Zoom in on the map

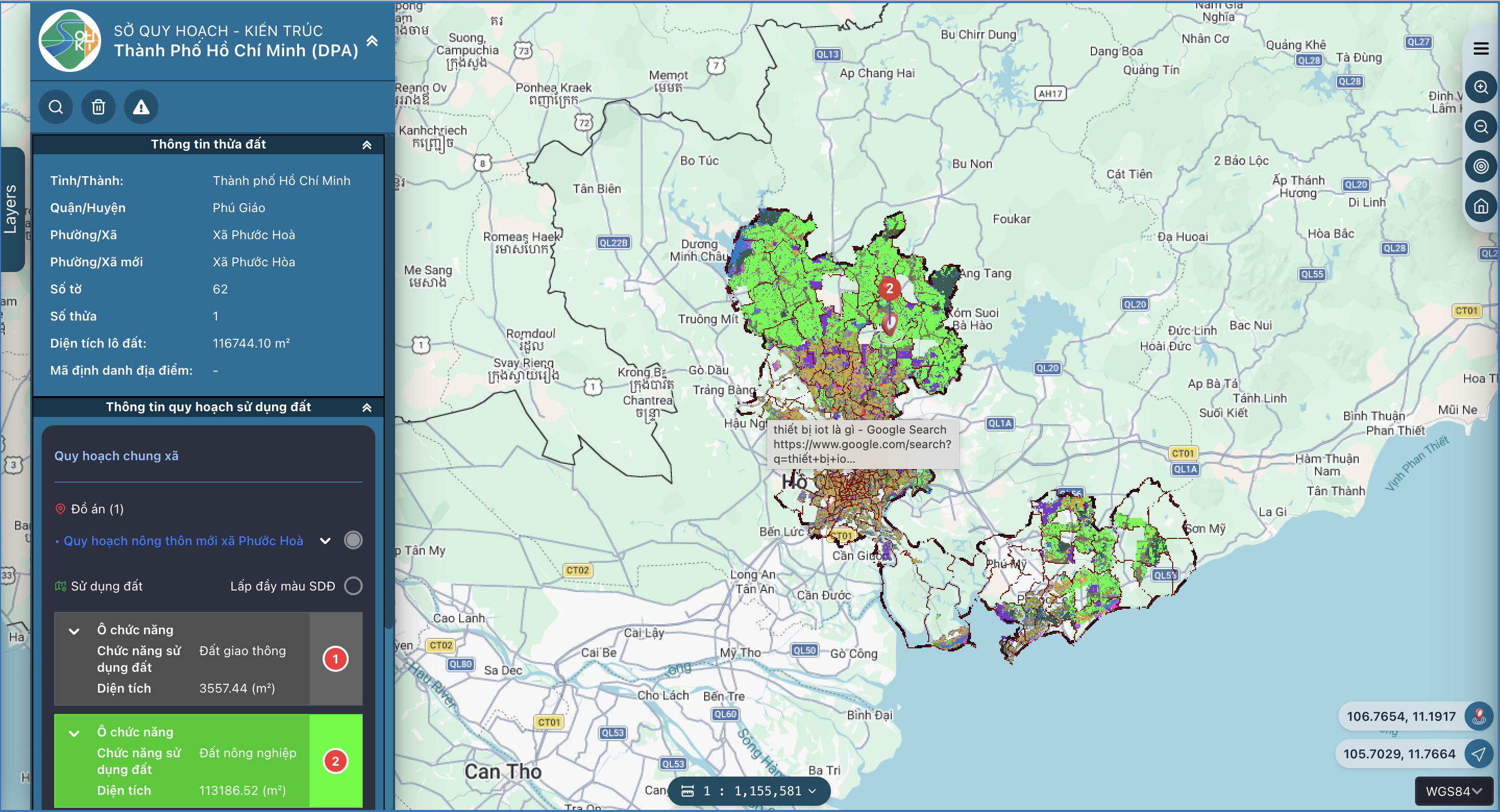point(1481,88)
